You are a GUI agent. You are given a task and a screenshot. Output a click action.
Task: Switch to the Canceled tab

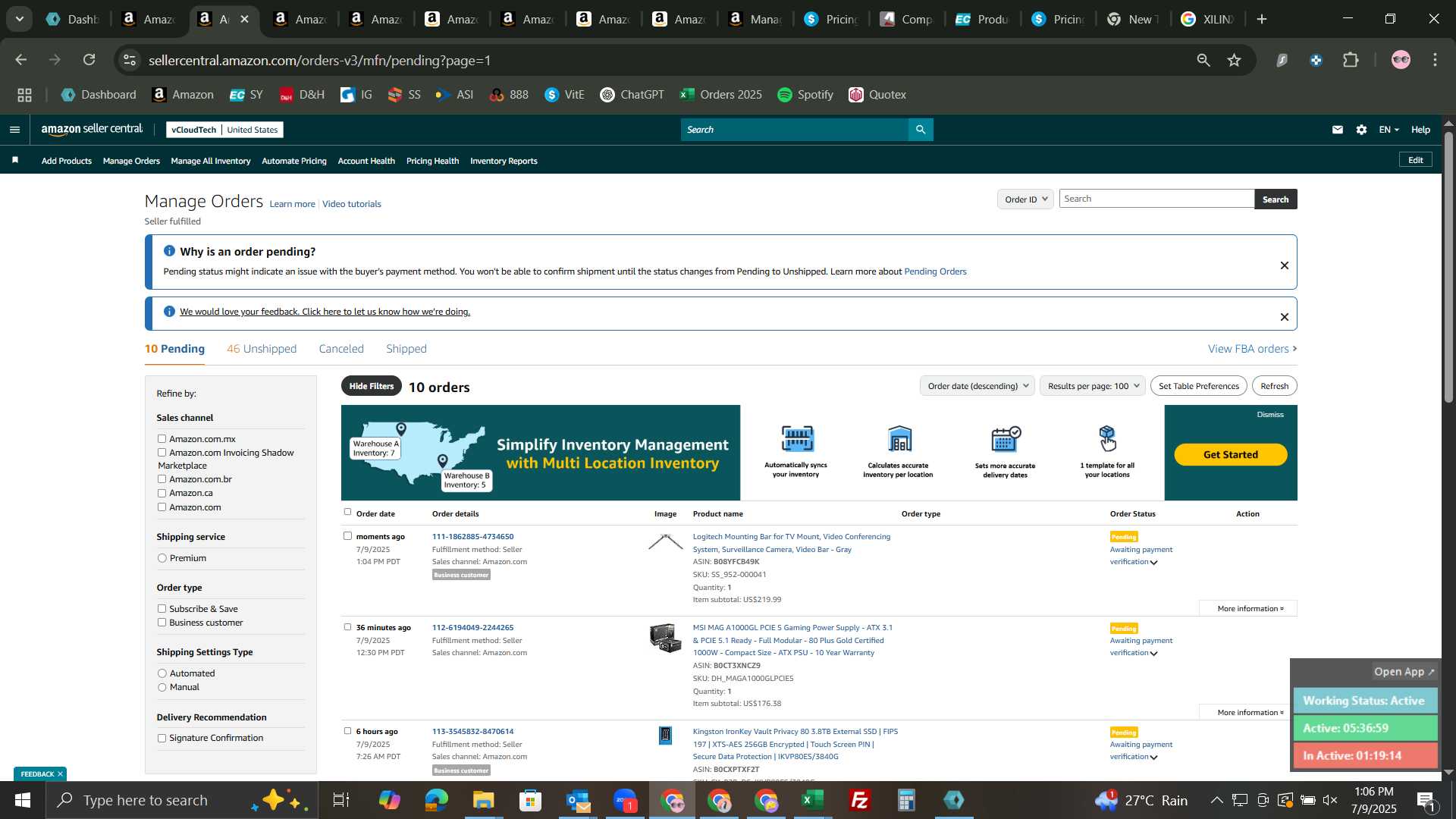coord(341,349)
